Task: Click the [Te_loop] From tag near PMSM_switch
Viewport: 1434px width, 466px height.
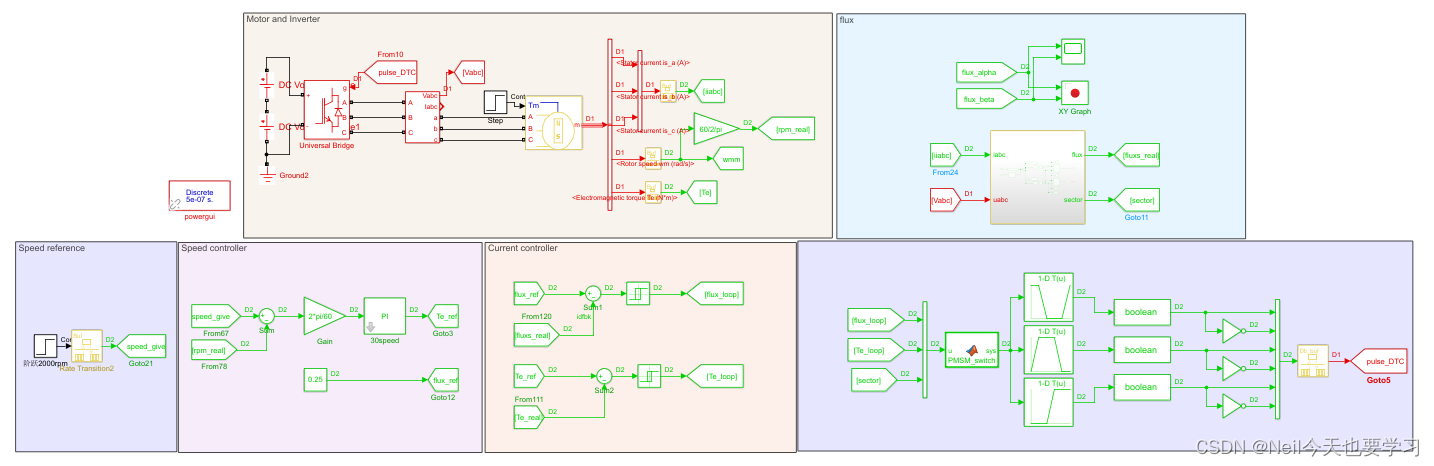Action: click(874, 351)
